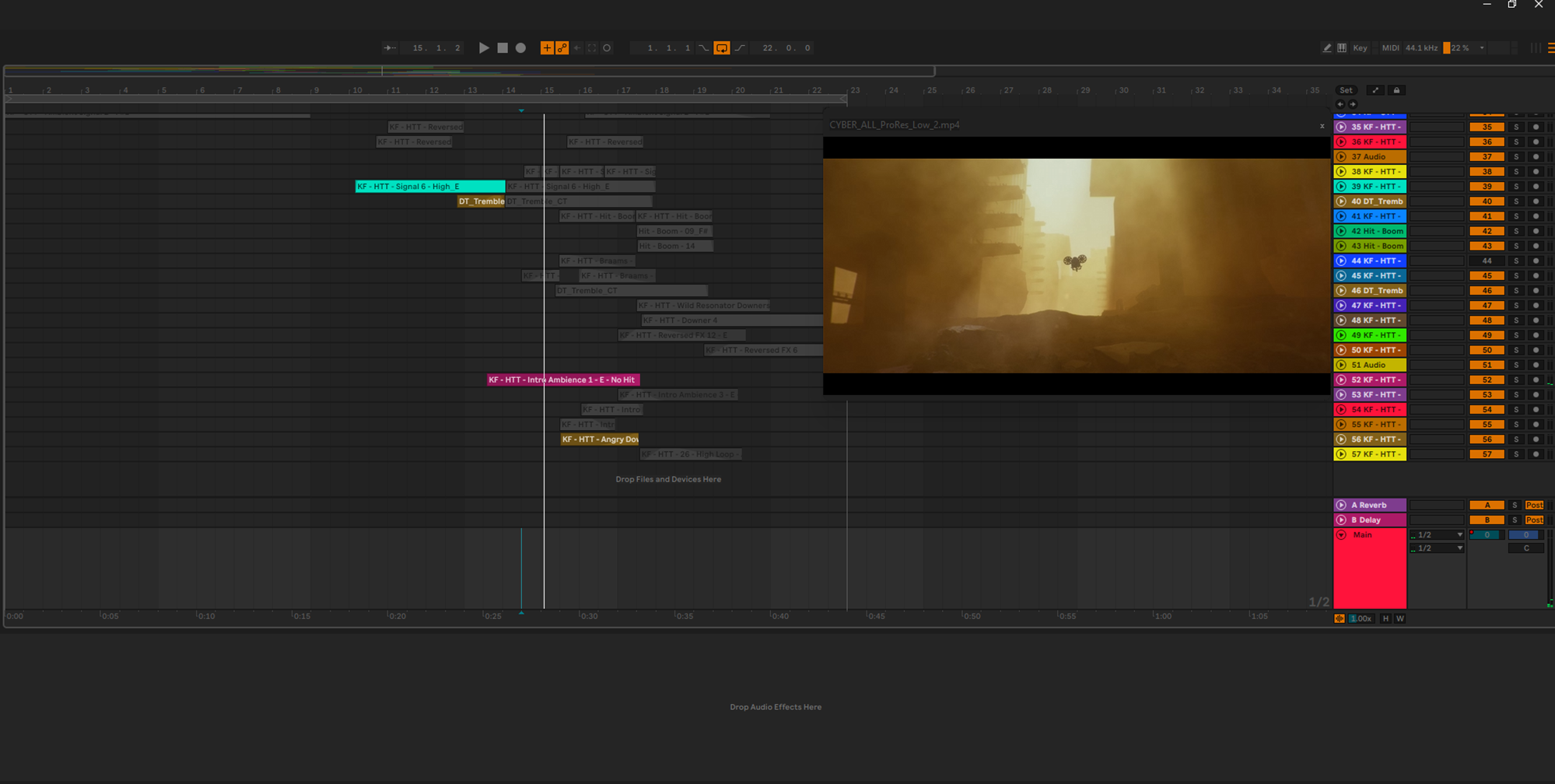The height and width of the screenshot is (784, 1555).
Task: Click the Re-enable Automation arrow icon
Action: tap(577, 48)
